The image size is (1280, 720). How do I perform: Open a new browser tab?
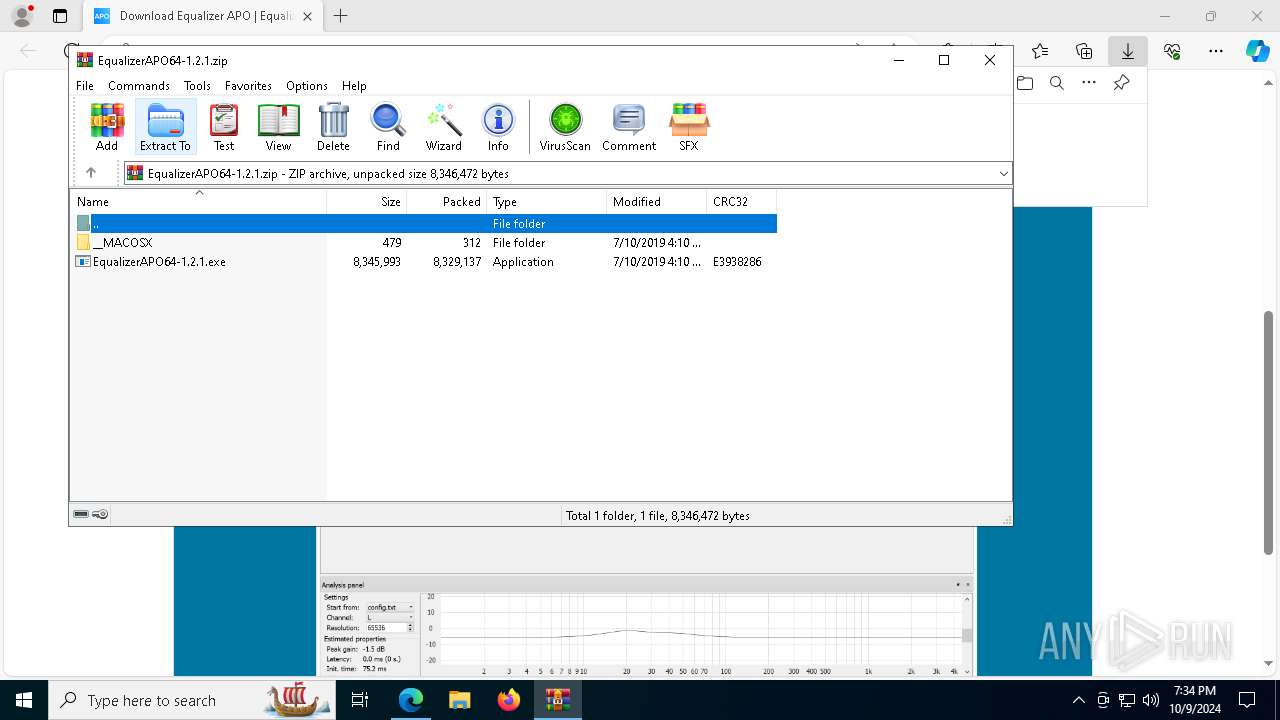pyautogui.click(x=341, y=16)
